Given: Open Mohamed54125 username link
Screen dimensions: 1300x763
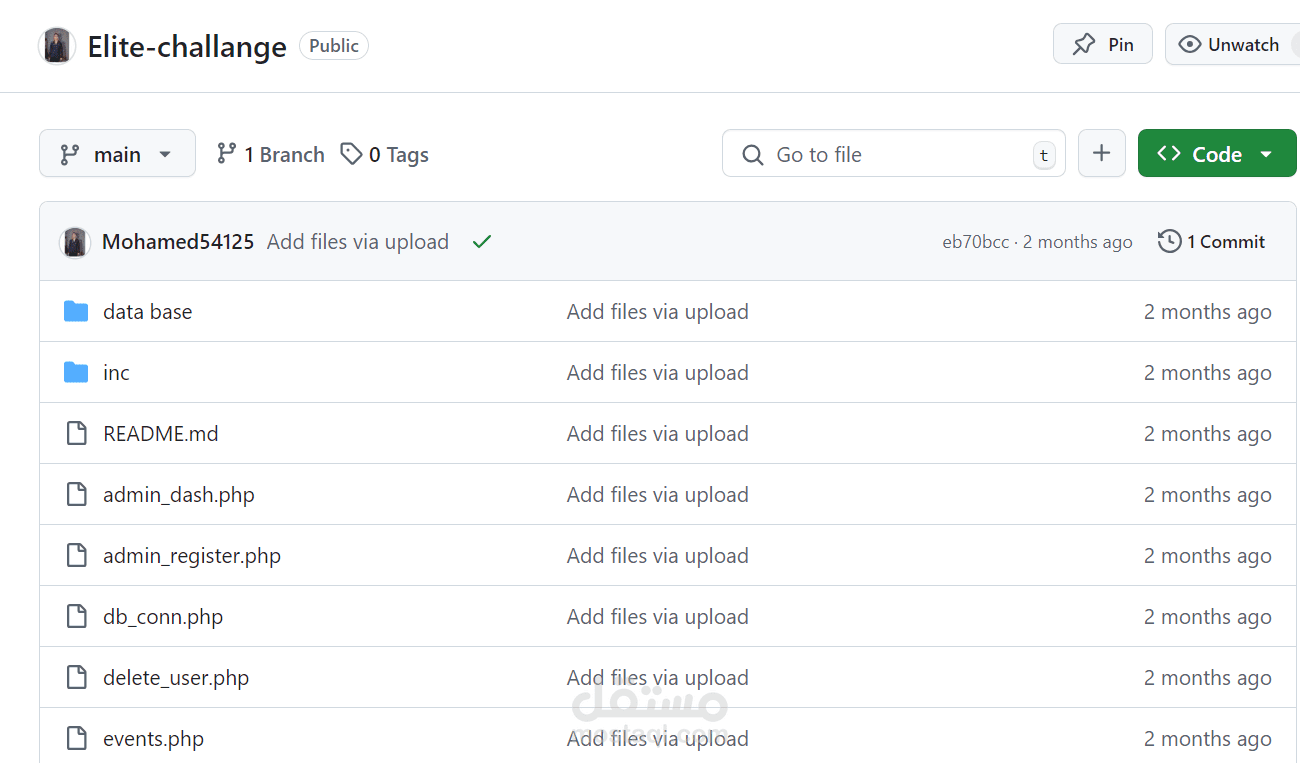Looking at the screenshot, I should (x=178, y=242).
